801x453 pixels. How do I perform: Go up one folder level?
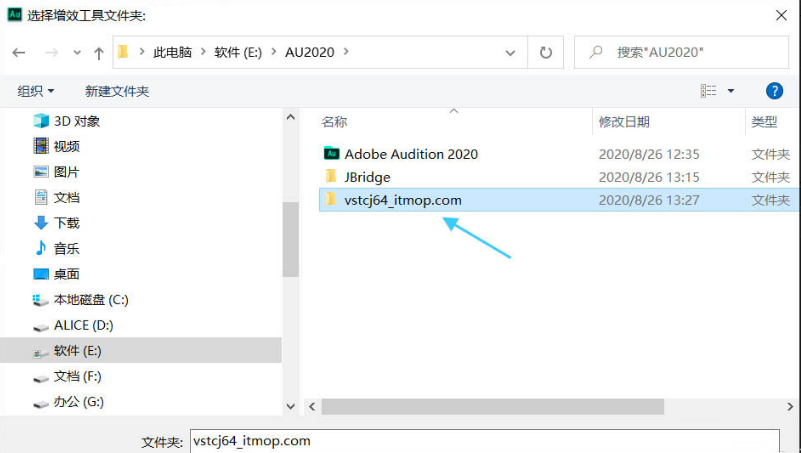point(99,53)
